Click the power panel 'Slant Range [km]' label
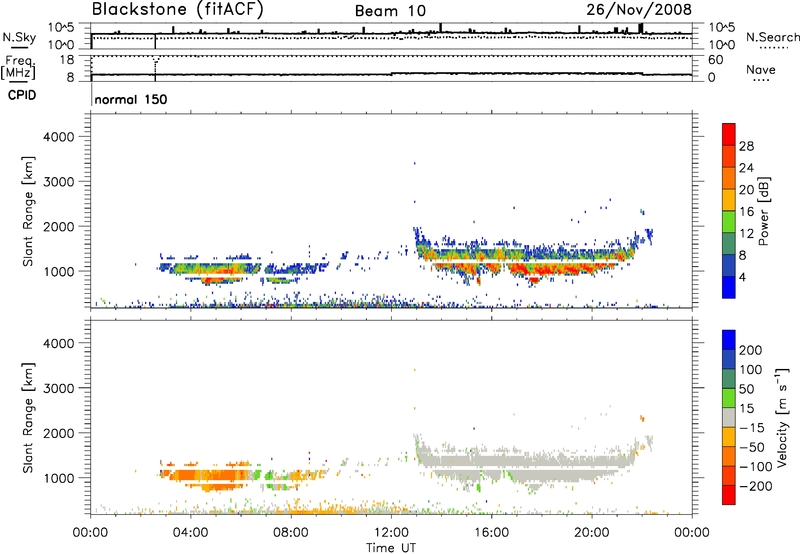This screenshot has width=800, height=554. coord(28,212)
